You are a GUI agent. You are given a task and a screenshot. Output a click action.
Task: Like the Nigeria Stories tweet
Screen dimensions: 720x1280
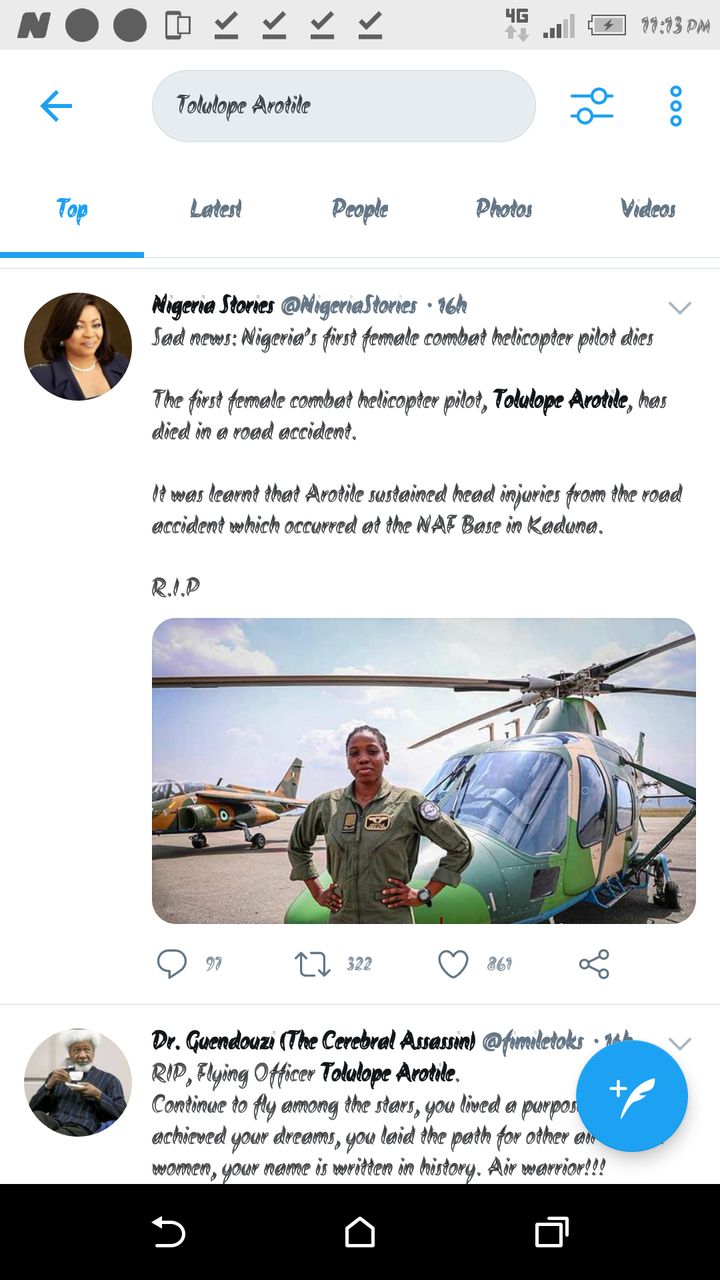(453, 964)
